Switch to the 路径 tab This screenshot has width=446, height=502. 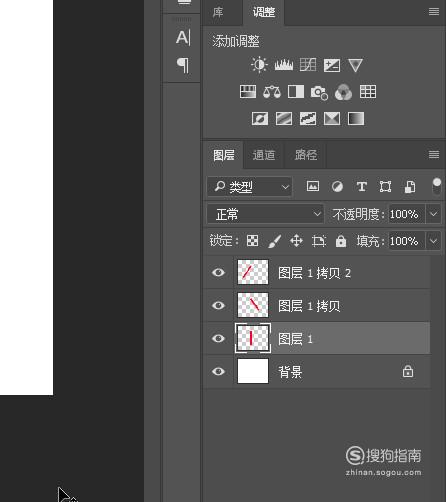[306, 155]
